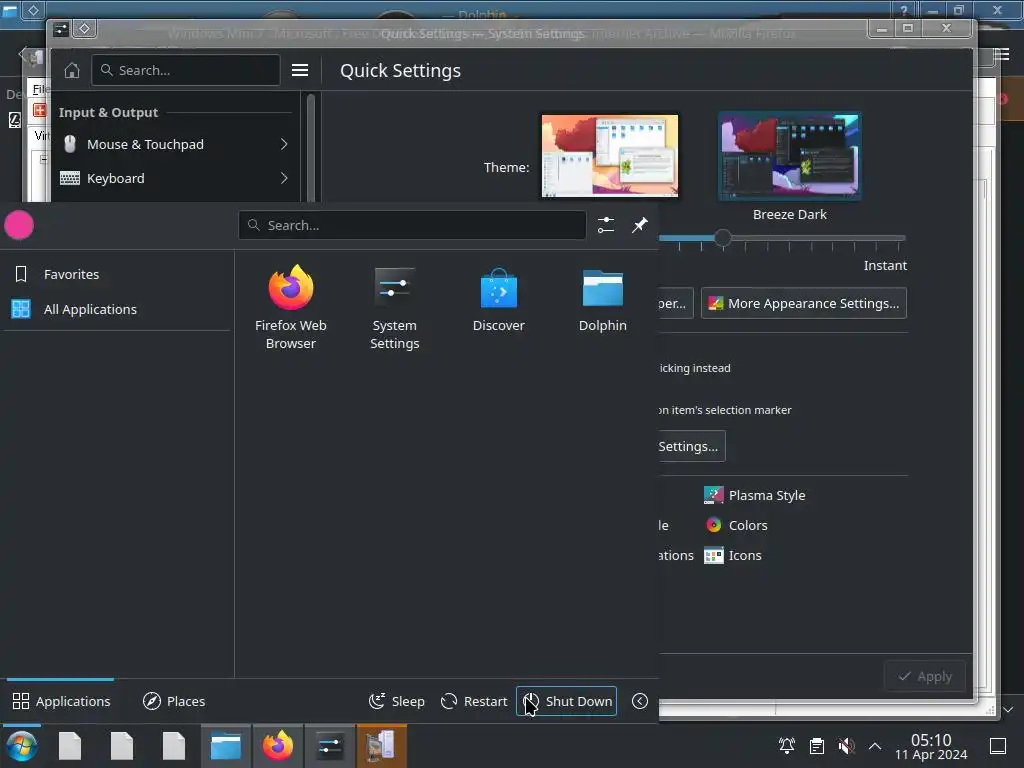Click System Settings taskbar icon

point(329,746)
